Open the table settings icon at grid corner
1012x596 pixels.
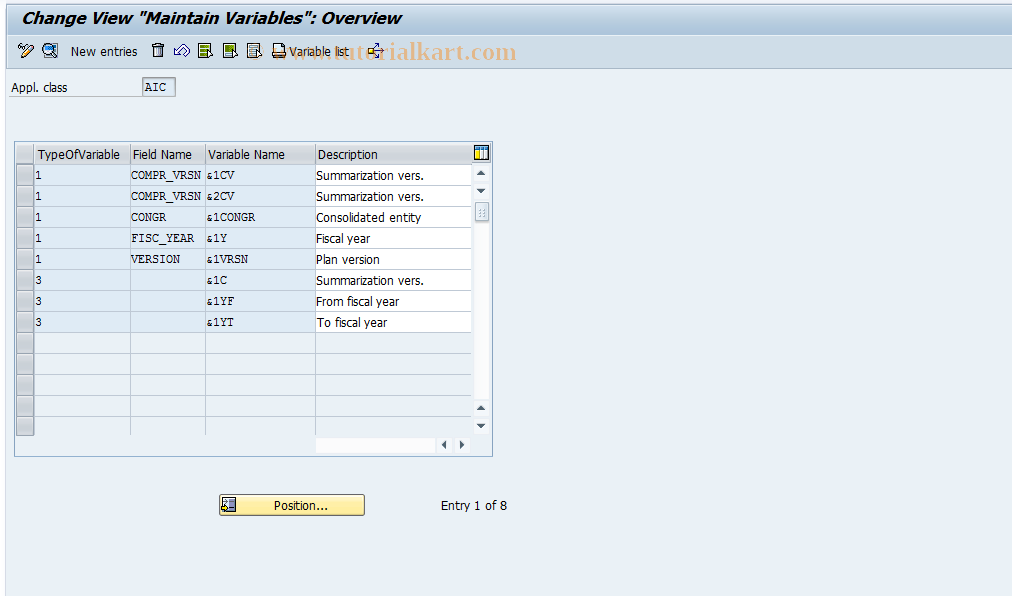pyautogui.click(x=481, y=153)
